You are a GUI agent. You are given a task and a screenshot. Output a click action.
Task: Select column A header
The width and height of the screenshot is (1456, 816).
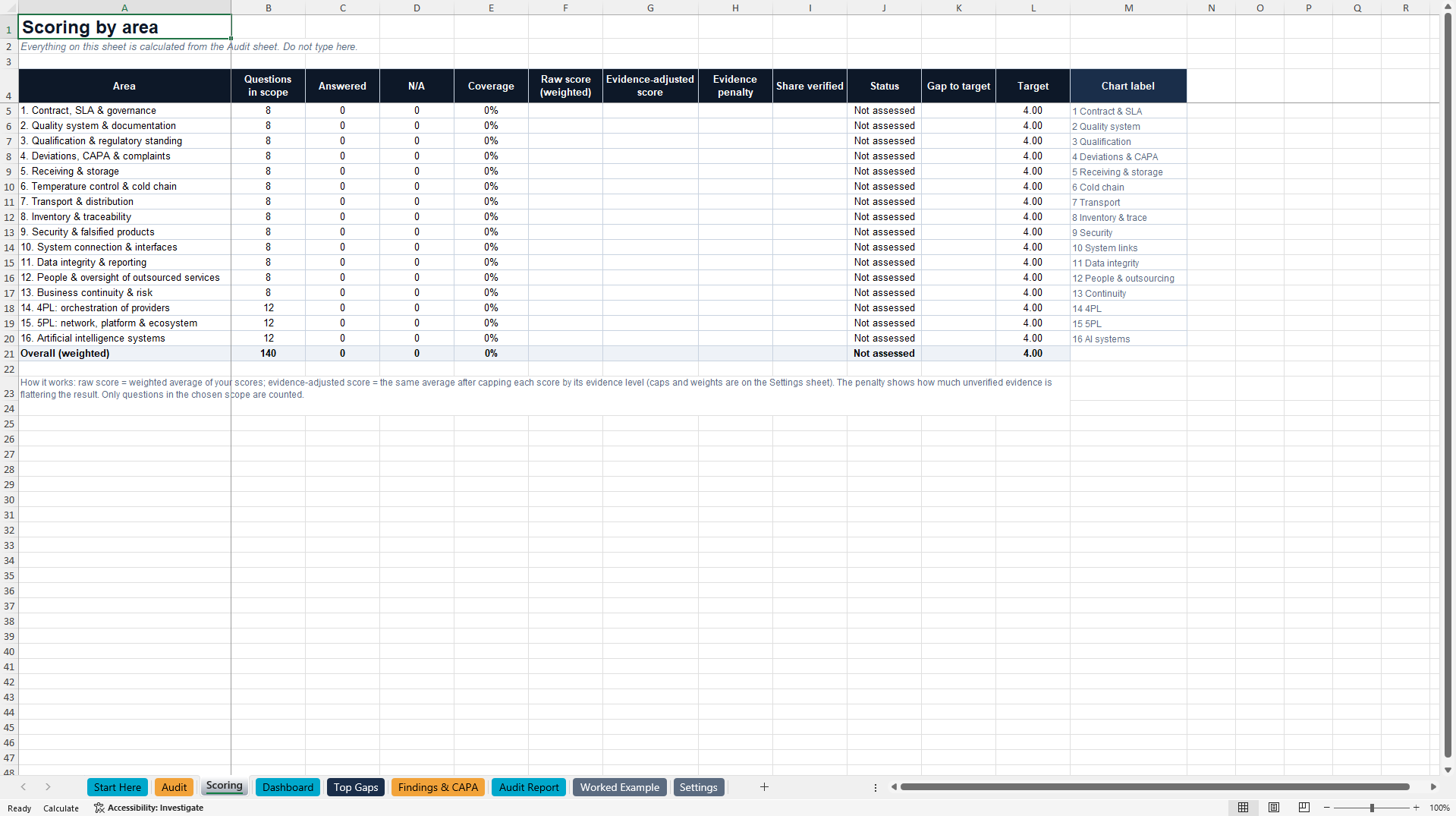[x=124, y=8]
